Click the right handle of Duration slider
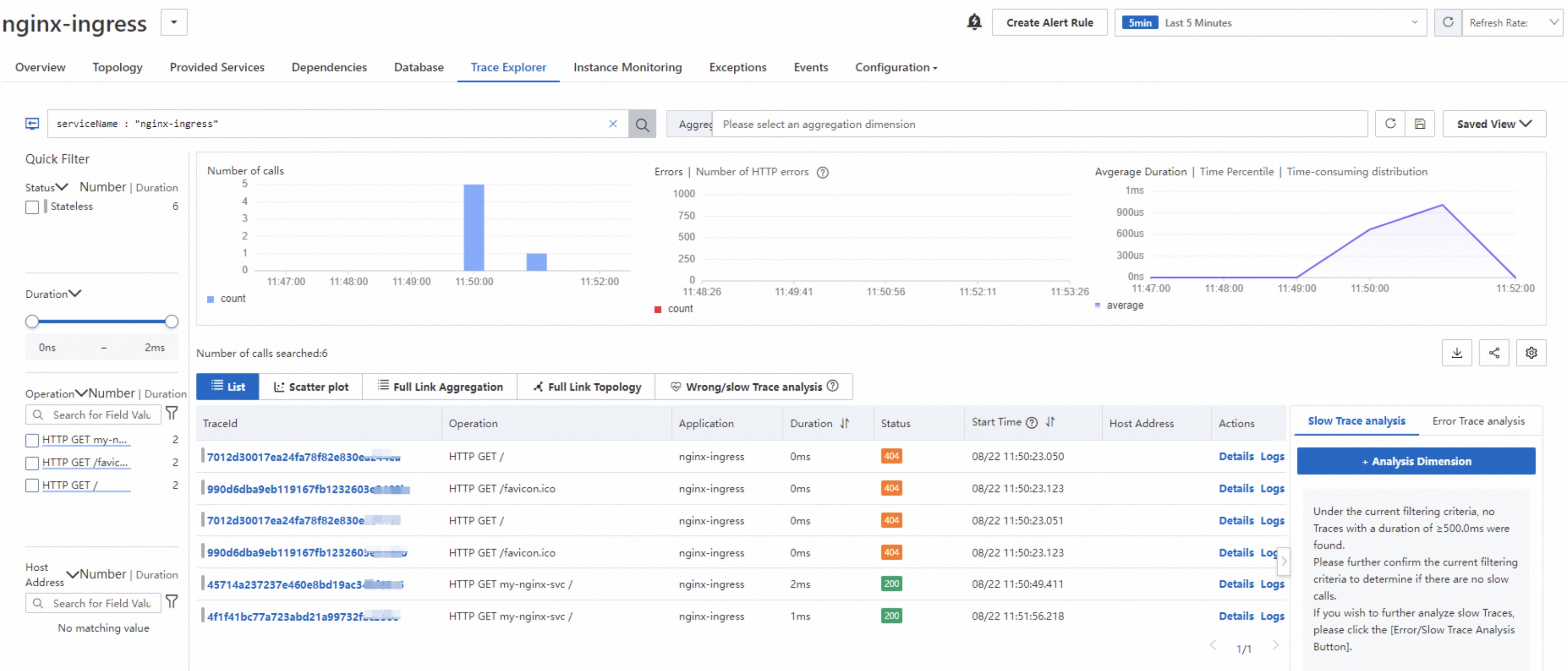The width and height of the screenshot is (1568, 671). [172, 321]
